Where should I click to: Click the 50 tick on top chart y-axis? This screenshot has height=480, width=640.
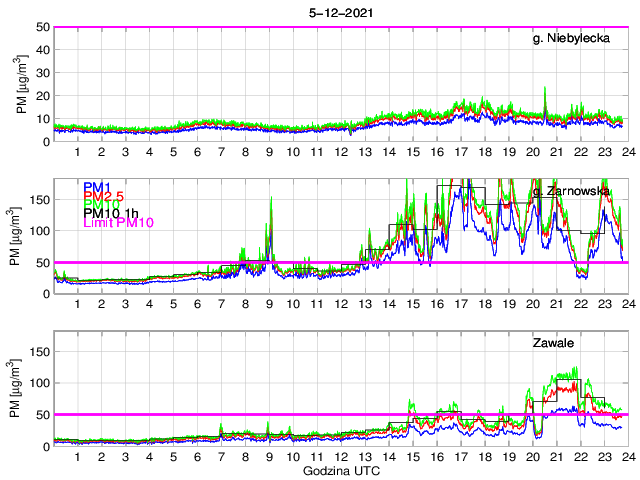click(x=43, y=27)
